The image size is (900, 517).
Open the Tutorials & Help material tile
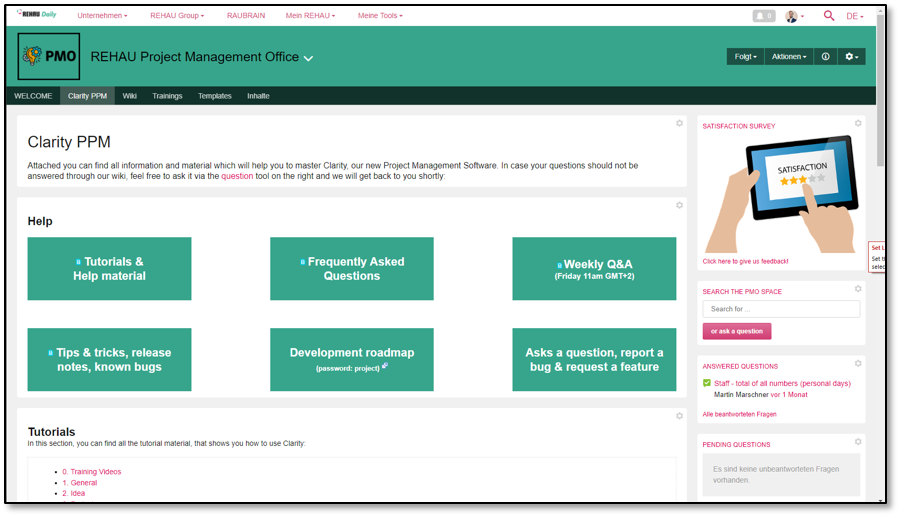click(109, 269)
